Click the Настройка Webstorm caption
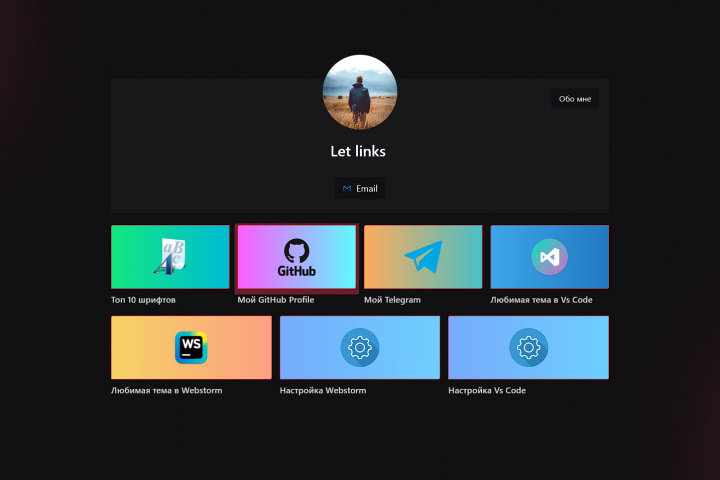This screenshot has height=480, width=720. (323, 390)
